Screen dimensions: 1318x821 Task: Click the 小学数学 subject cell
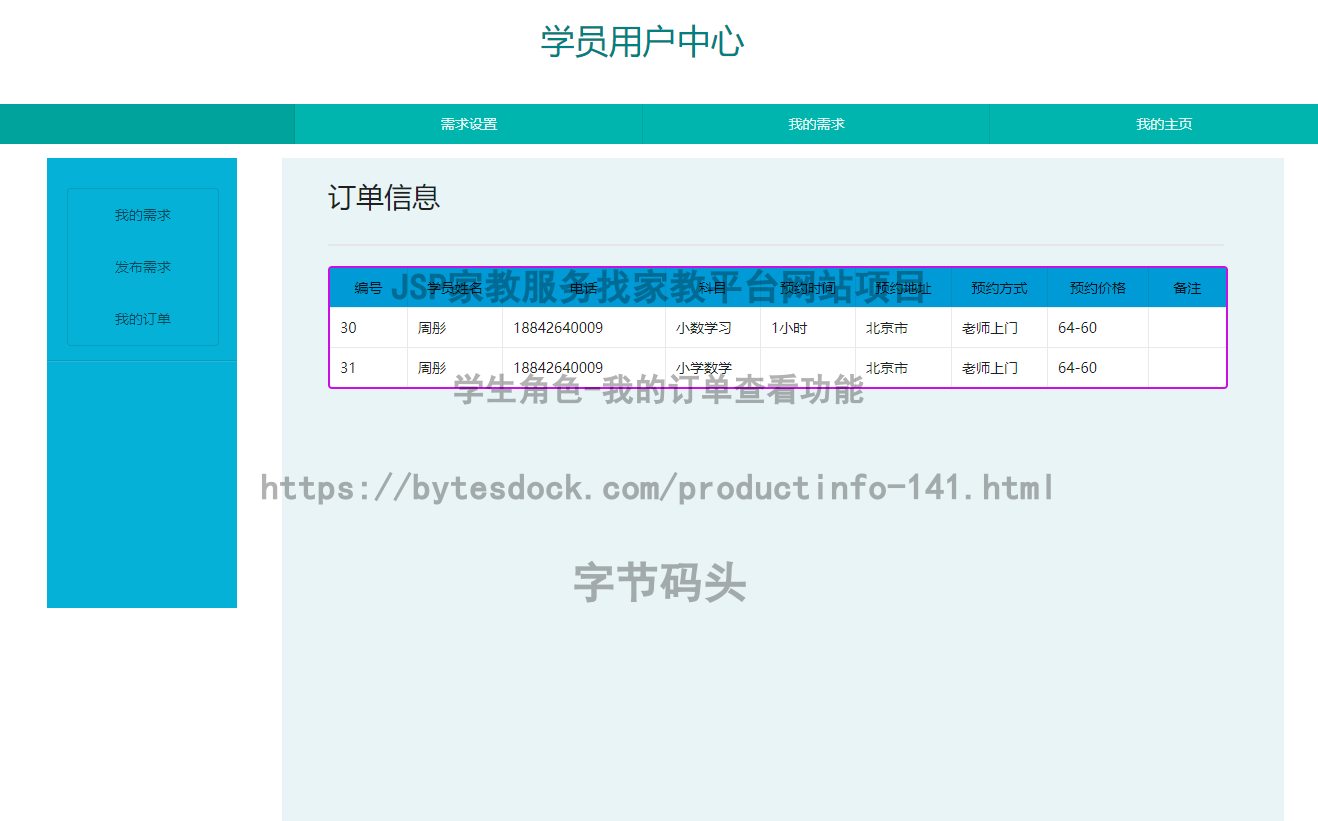point(712,368)
